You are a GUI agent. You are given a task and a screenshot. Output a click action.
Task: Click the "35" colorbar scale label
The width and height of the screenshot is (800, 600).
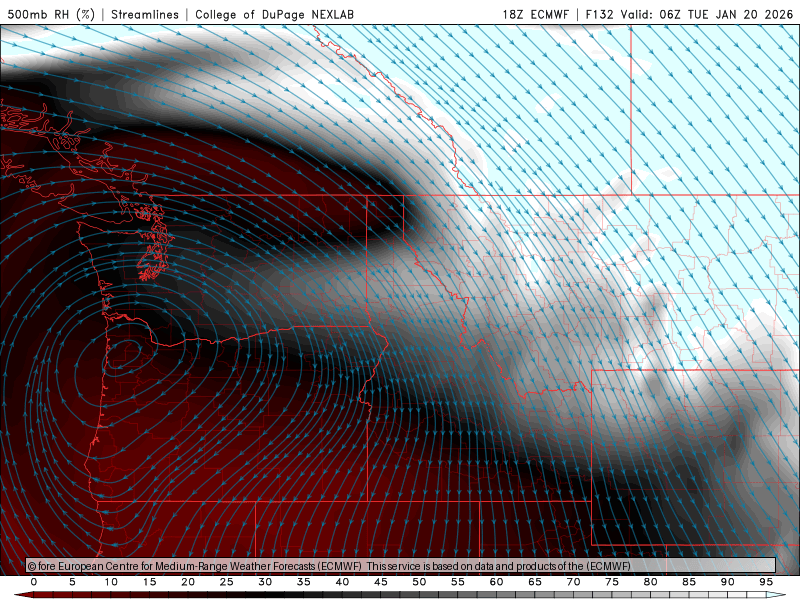click(x=304, y=582)
